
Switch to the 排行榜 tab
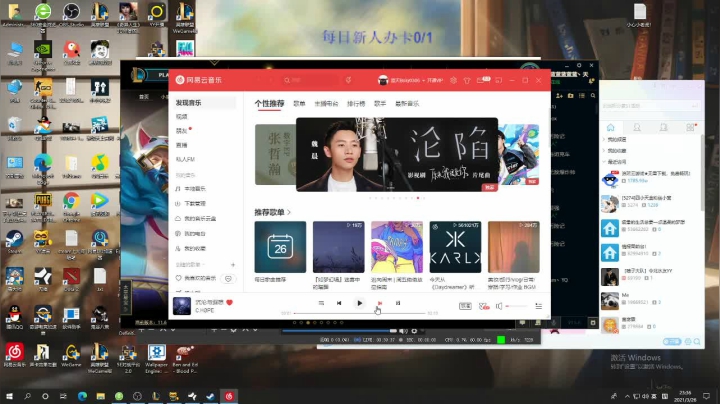pos(356,104)
